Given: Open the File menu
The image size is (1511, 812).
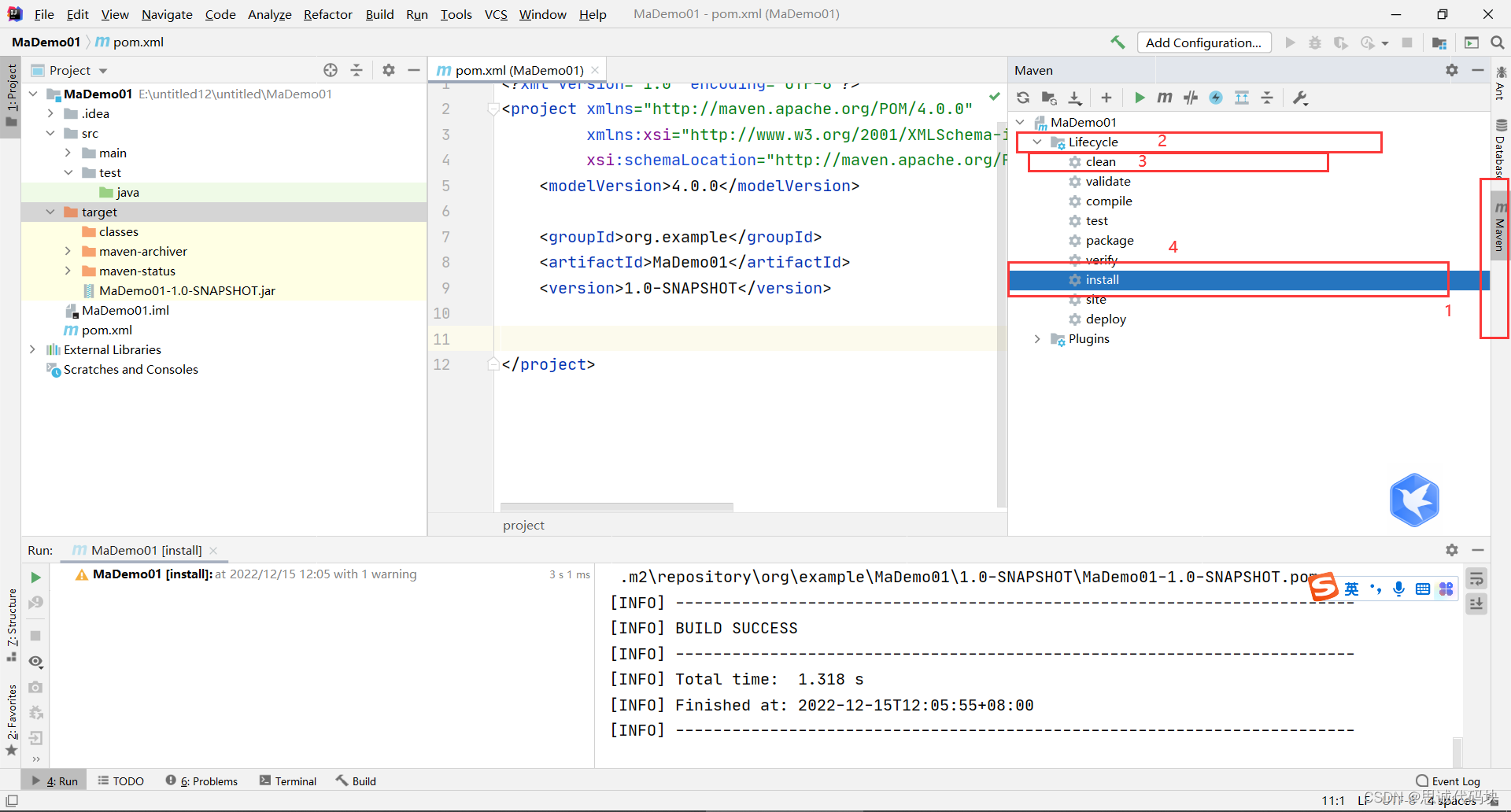Looking at the screenshot, I should (44, 14).
